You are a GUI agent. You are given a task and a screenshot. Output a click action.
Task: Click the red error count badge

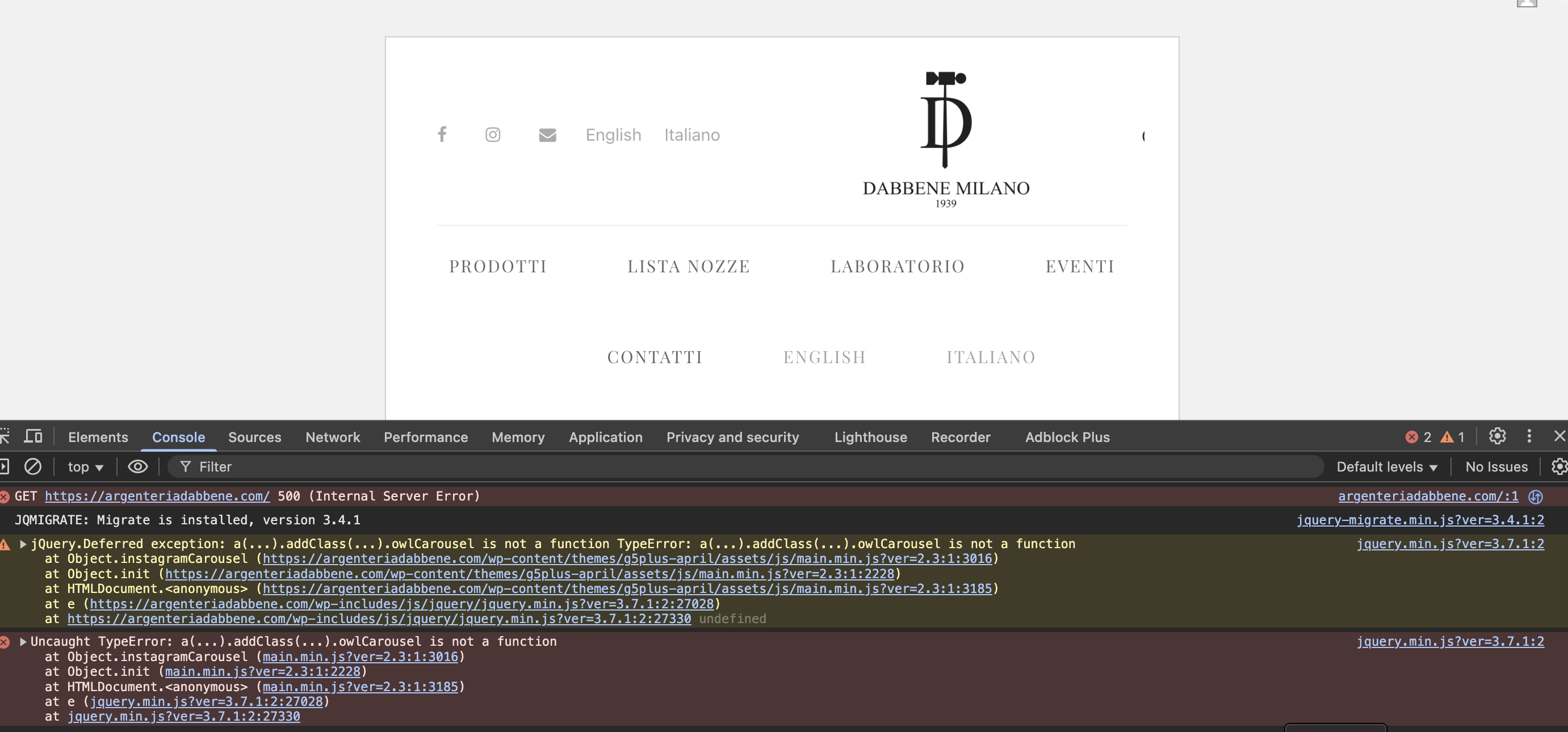(1418, 437)
